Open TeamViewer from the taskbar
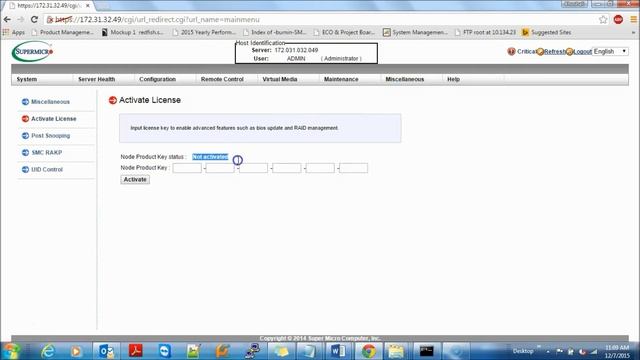 164,351
